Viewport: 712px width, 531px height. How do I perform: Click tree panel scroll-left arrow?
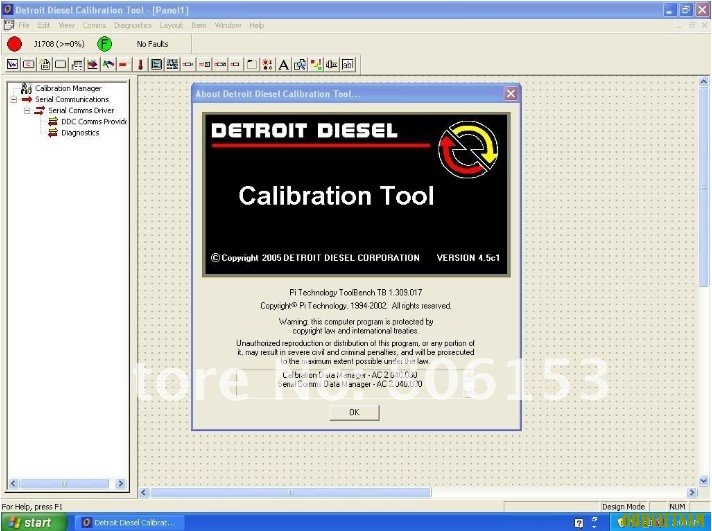[x=13, y=483]
